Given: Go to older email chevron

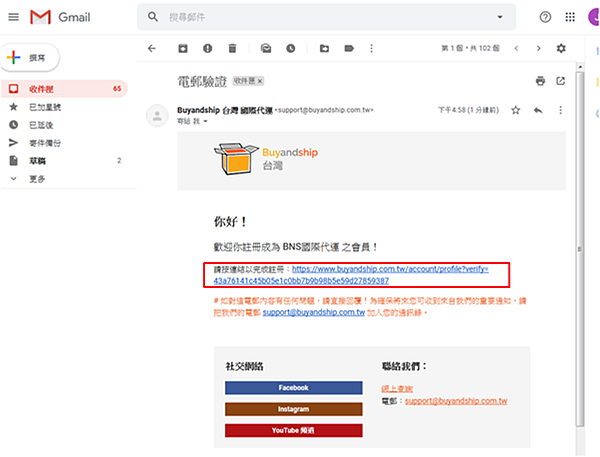Looking at the screenshot, I should tap(538, 48).
